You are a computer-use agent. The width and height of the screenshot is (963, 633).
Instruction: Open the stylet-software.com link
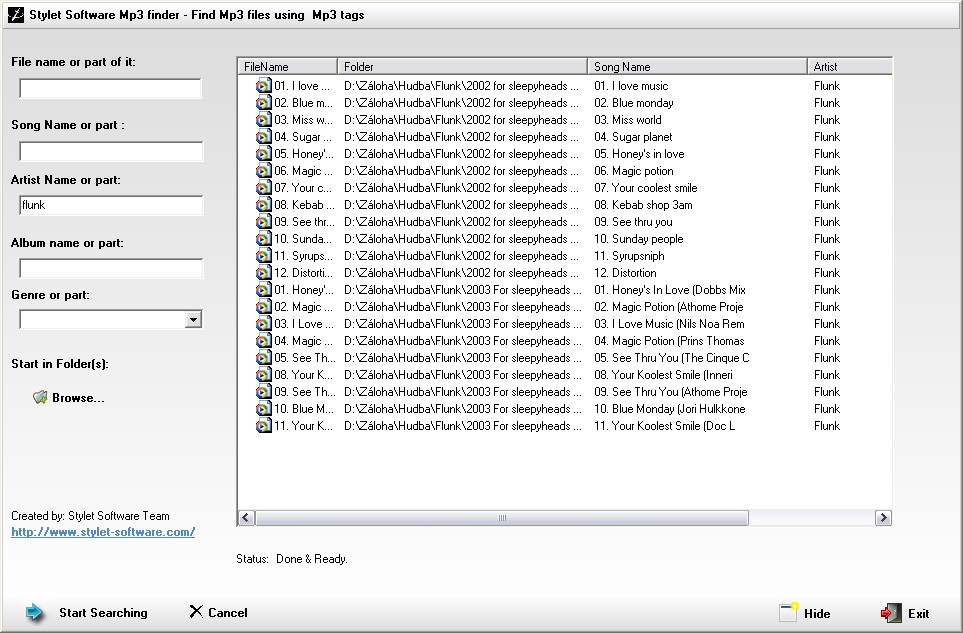pyautogui.click(x=103, y=532)
